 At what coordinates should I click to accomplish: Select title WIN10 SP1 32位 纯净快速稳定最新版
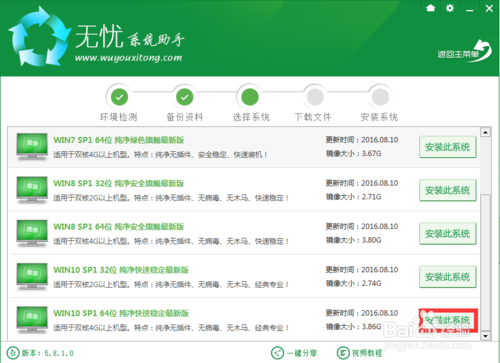coord(121,270)
